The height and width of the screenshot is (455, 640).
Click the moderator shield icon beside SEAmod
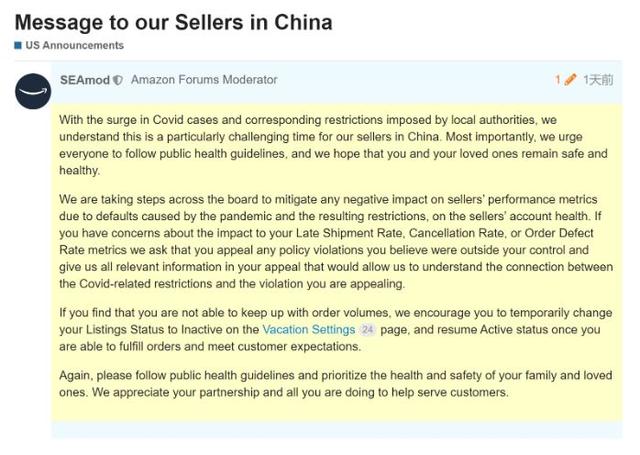(118, 80)
